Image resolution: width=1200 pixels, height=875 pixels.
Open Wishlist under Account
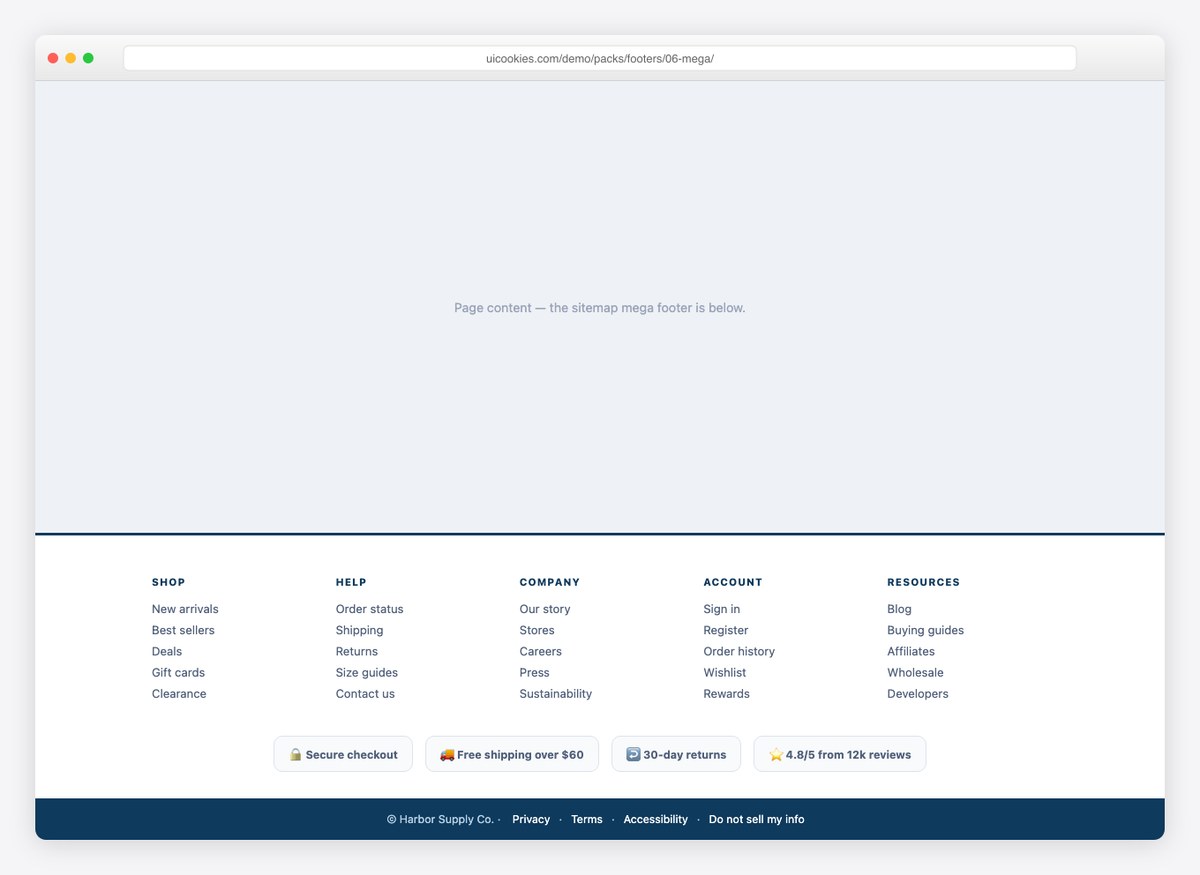[x=725, y=672]
